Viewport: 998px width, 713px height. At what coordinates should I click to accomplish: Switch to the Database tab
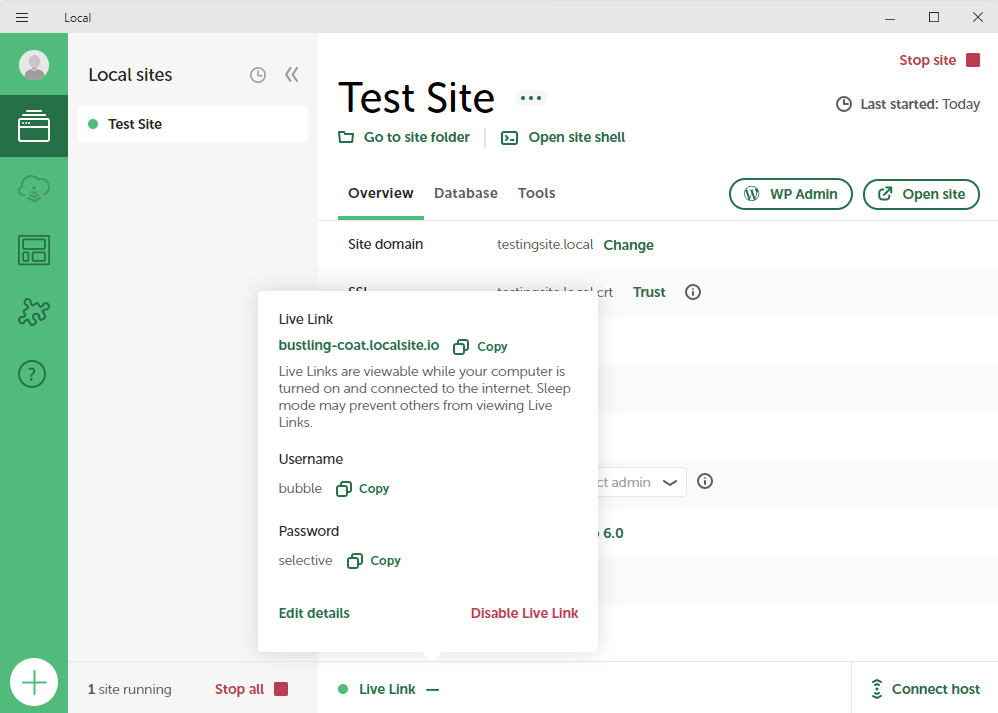465,193
